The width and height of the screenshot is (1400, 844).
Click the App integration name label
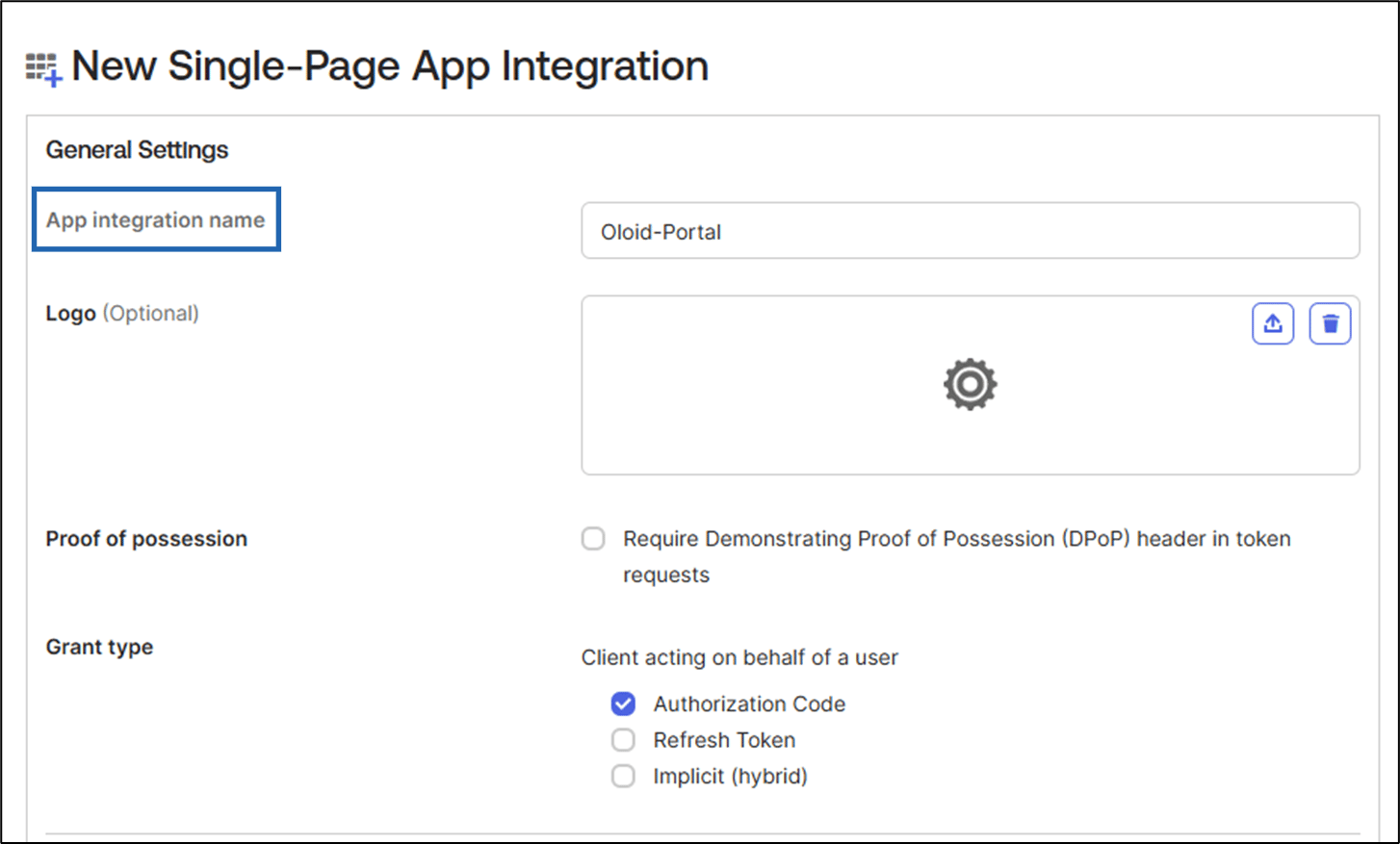pyautogui.click(x=156, y=220)
